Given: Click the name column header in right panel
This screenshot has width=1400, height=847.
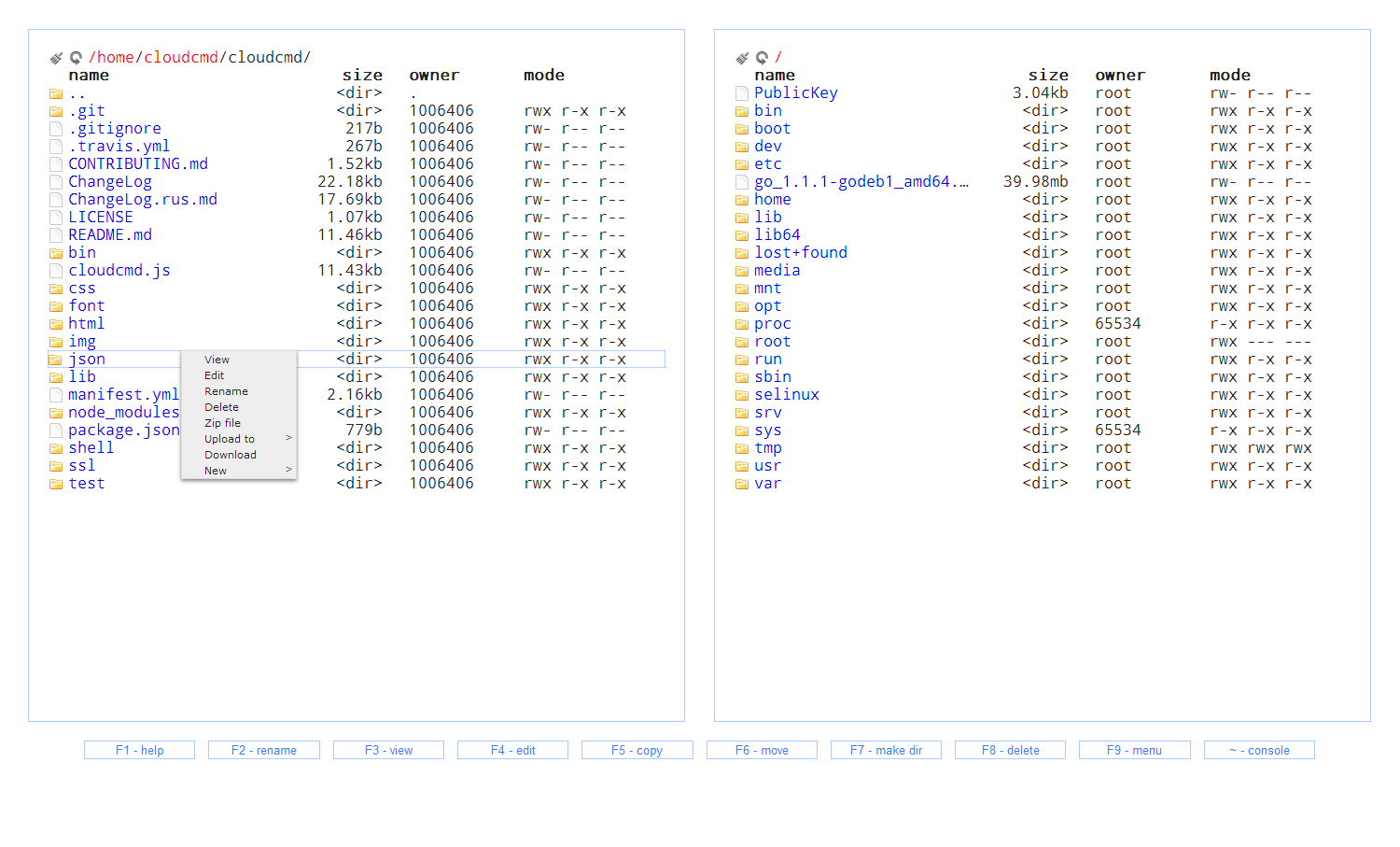Looking at the screenshot, I should (x=775, y=76).
